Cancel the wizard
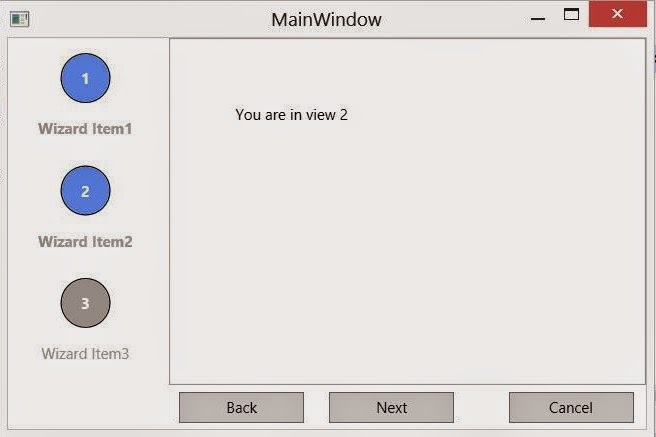The image size is (656, 437). tap(571, 408)
